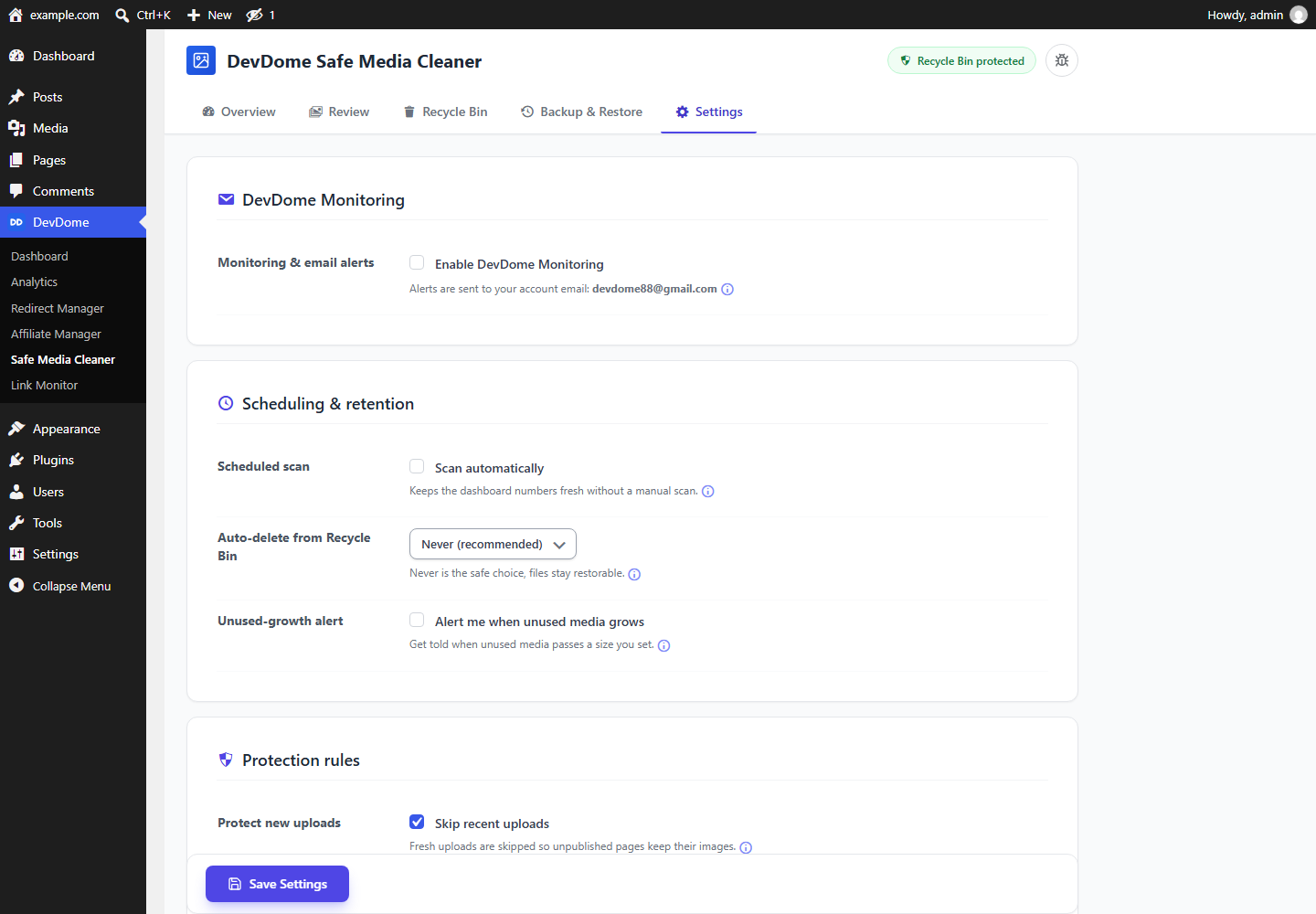
Task: Click the 'Protect new uploads' label
Action: [x=279, y=823]
